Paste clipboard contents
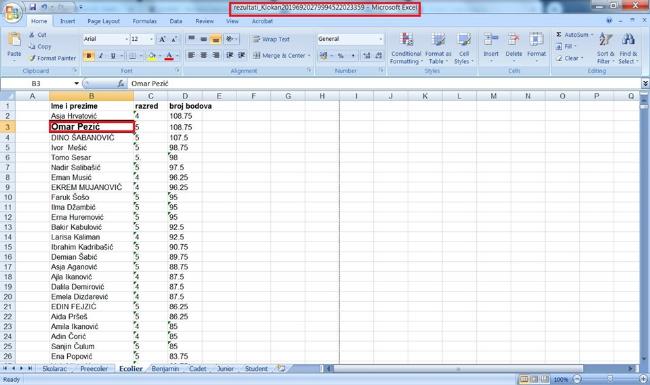Screen dimensions: 650x385 coord(14,46)
